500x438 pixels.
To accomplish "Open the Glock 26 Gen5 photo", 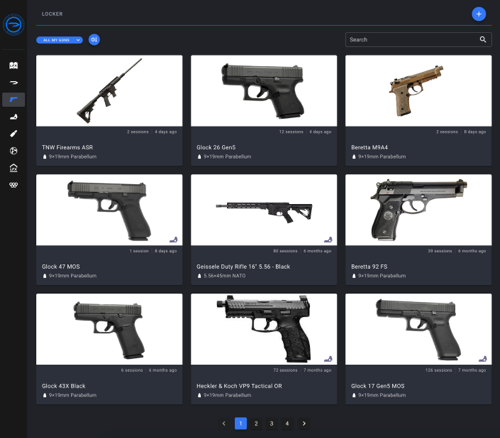I will [264, 91].
